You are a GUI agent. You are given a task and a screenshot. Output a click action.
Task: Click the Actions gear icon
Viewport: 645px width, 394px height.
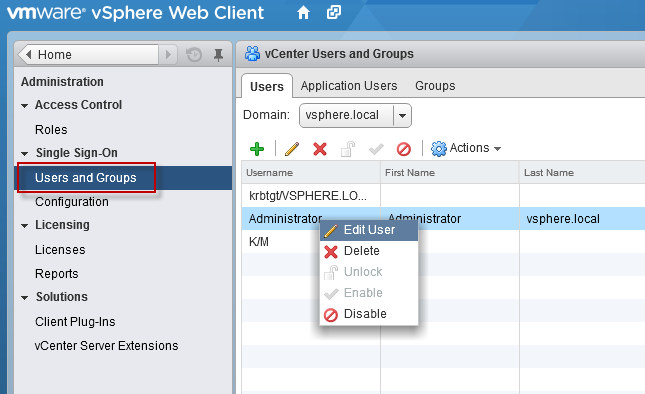click(439, 148)
